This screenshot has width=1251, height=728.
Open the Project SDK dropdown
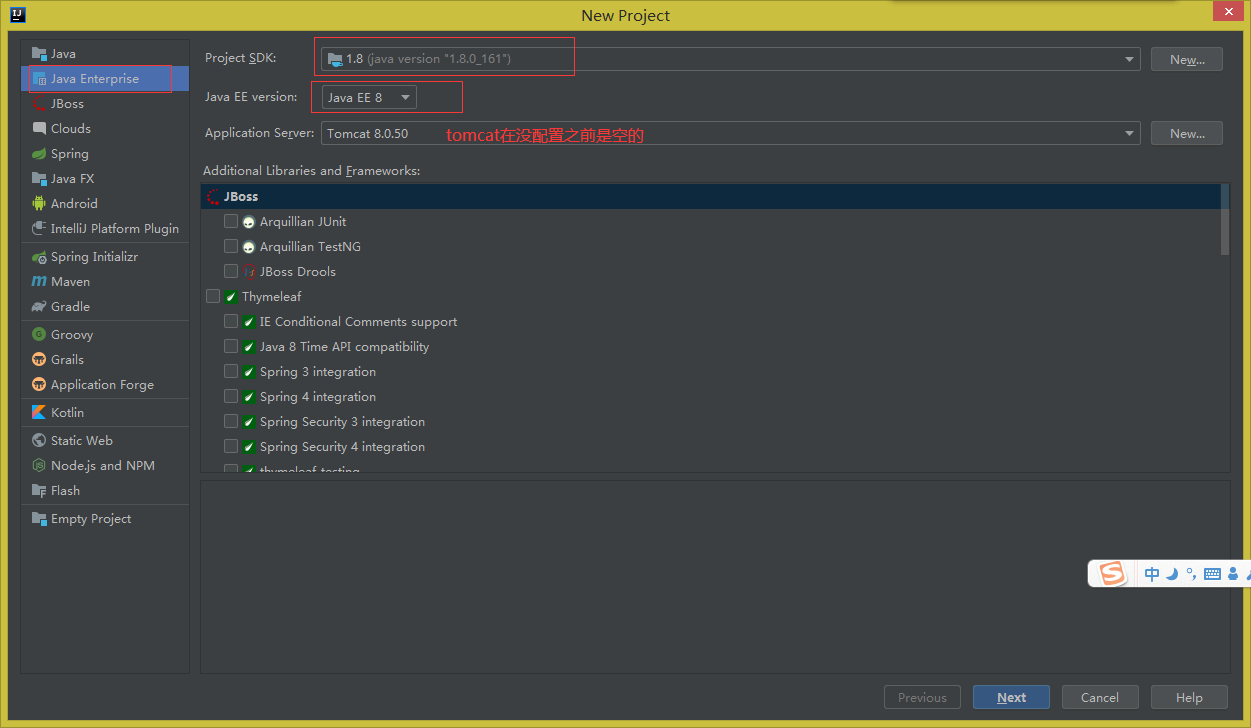(x=730, y=59)
